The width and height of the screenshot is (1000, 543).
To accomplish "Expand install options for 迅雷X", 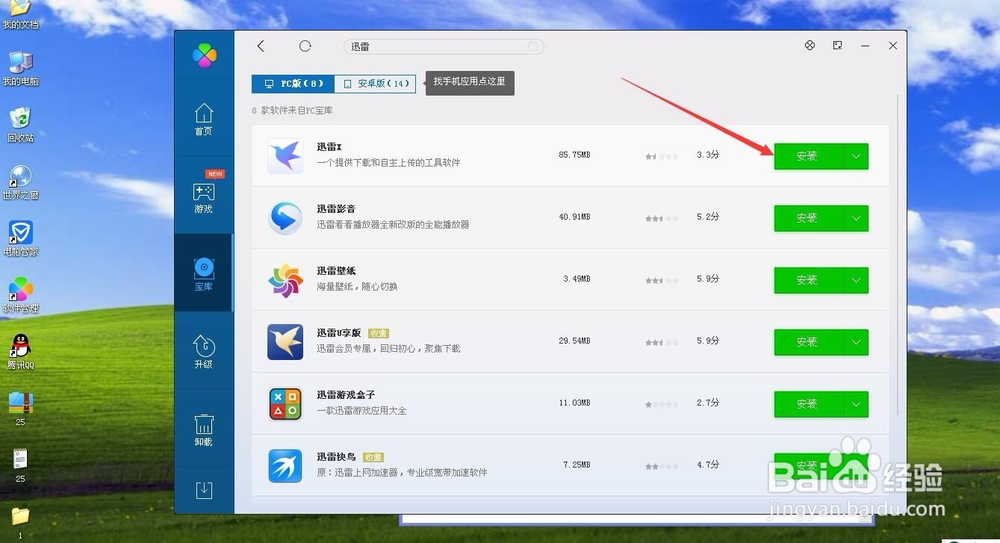I will pyautogui.click(x=856, y=156).
